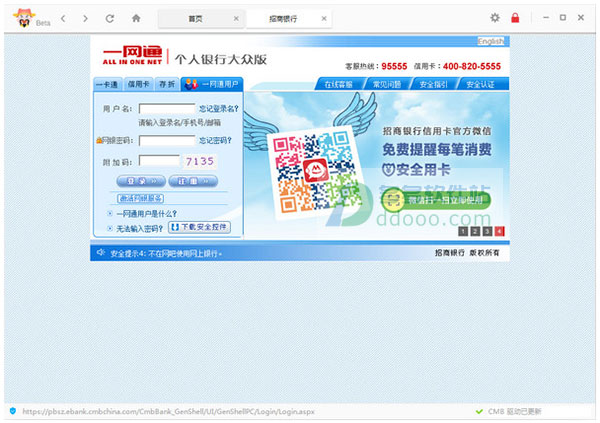Click the shield icon in status bar

point(13,411)
